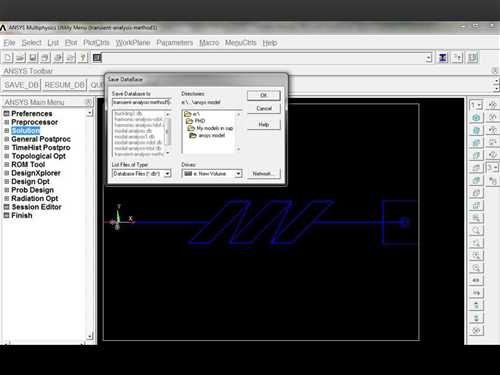The image size is (500, 375).
Task: Open the Contact Manager icon
Action: pyautogui.click(x=473, y=58)
